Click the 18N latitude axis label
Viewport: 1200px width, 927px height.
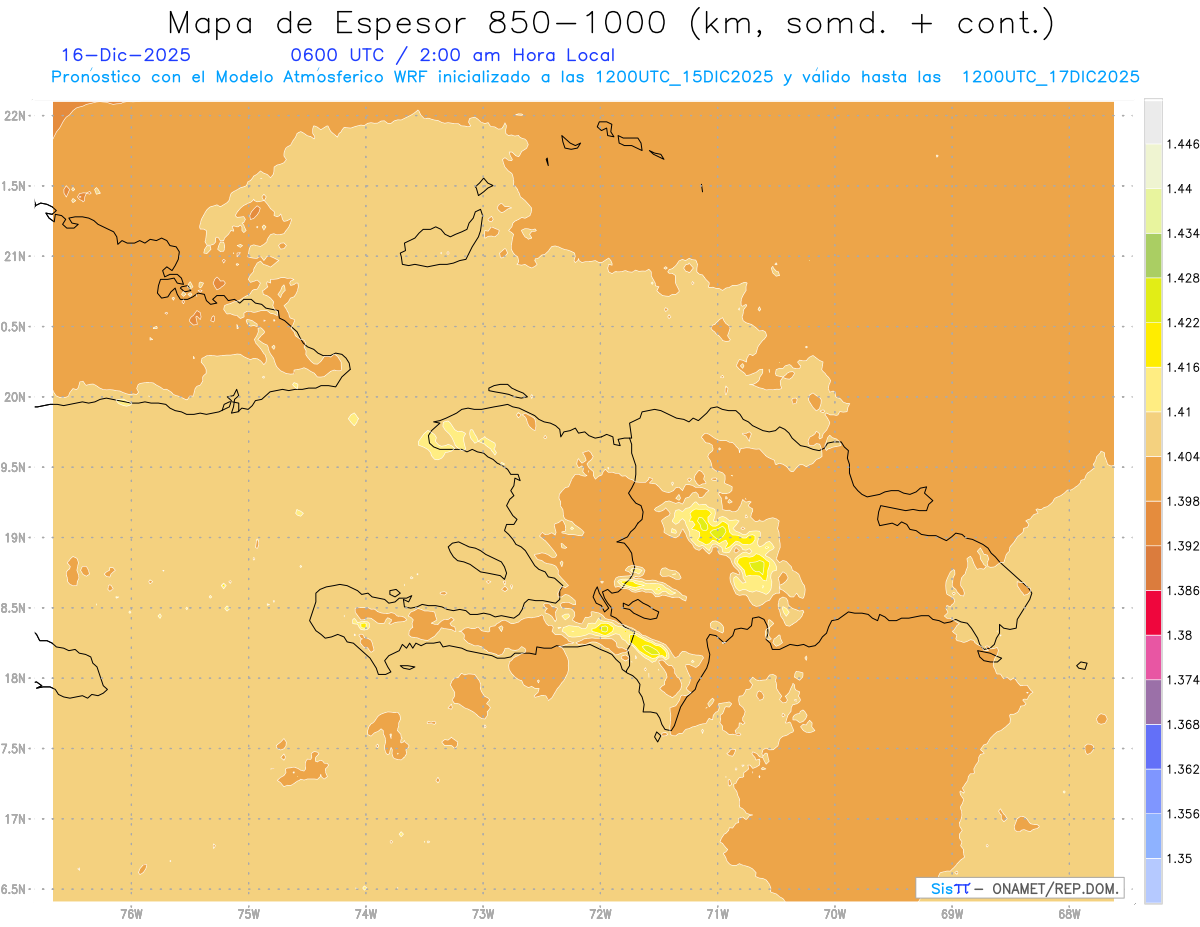pos(15,678)
